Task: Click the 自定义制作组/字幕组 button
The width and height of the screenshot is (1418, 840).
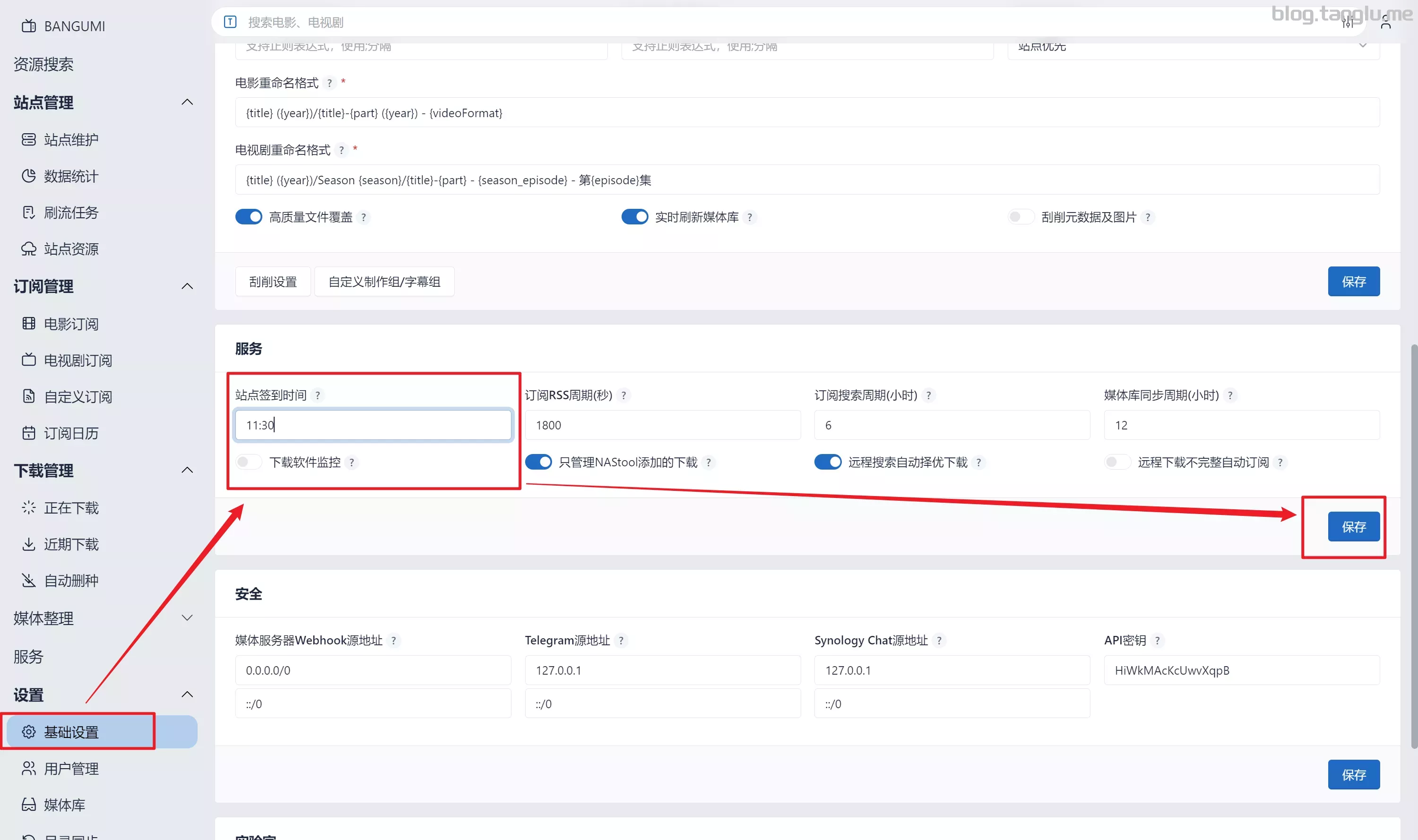Action: 384,281
